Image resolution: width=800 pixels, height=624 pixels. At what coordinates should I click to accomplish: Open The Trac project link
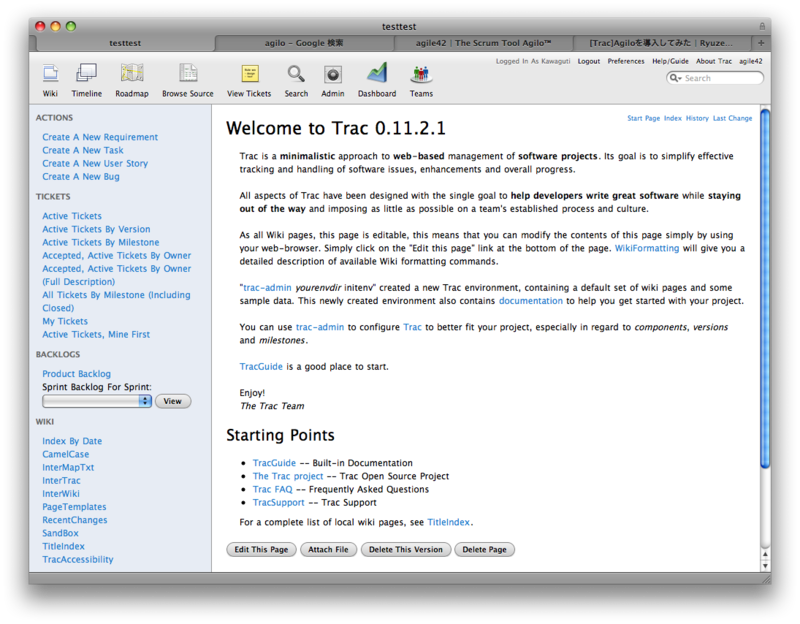point(288,476)
